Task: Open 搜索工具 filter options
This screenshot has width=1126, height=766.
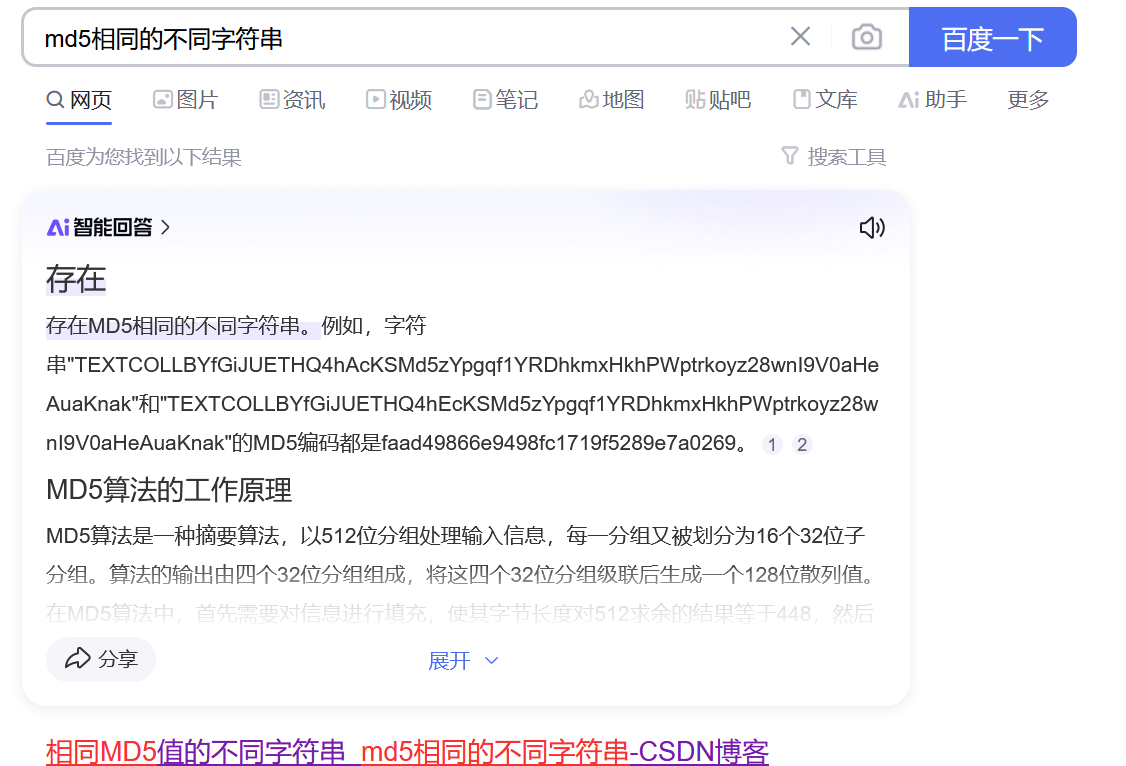Action: point(834,157)
